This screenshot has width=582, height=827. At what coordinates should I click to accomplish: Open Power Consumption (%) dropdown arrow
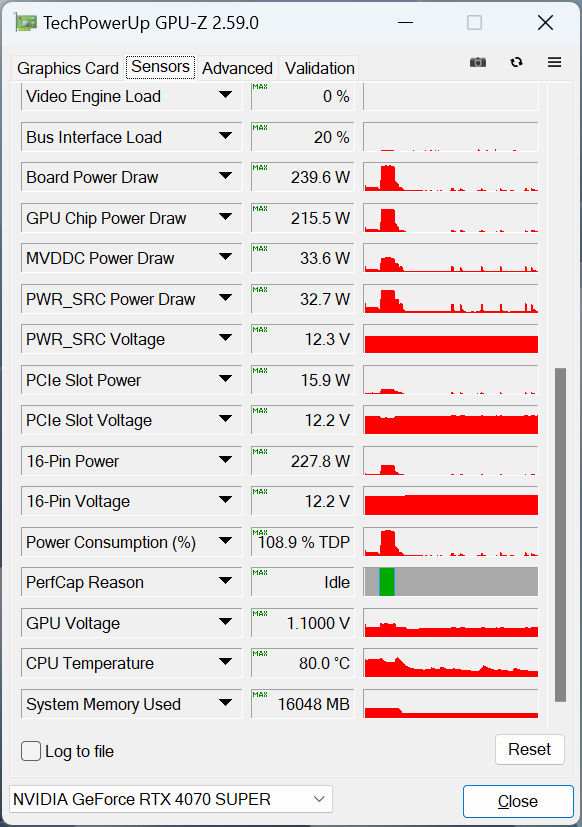click(x=225, y=541)
